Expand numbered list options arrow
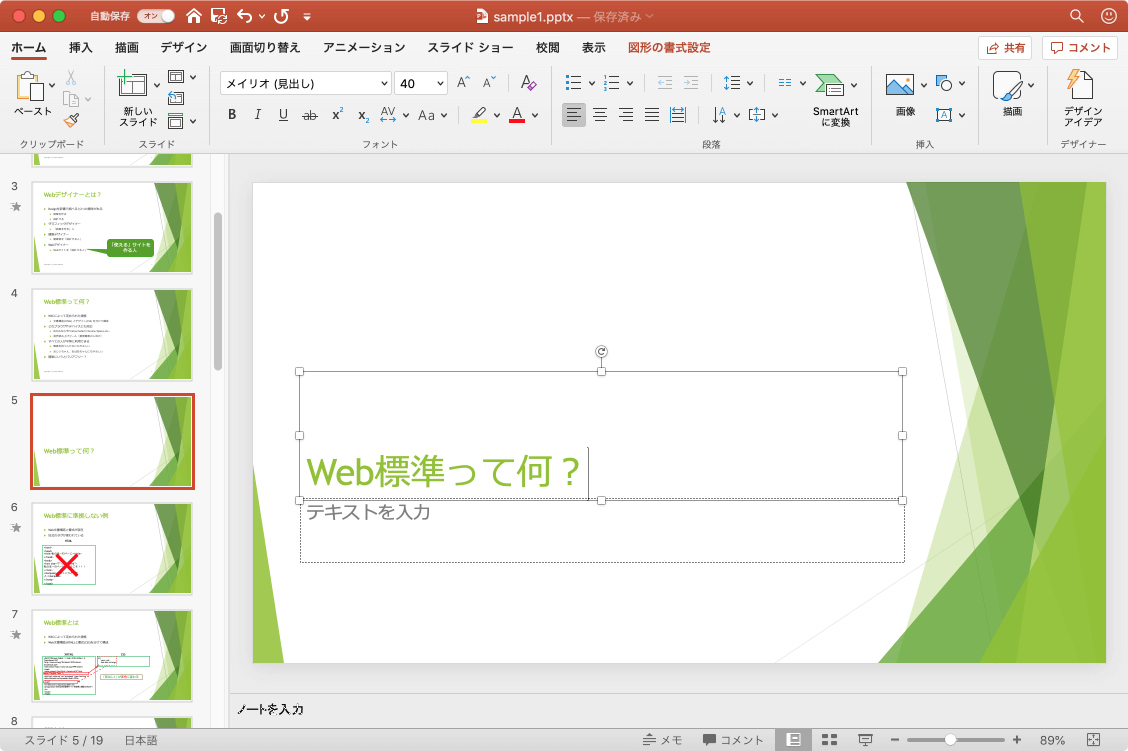The height and width of the screenshot is (751, 1128). pyautogui.click(x=630, y=83)
